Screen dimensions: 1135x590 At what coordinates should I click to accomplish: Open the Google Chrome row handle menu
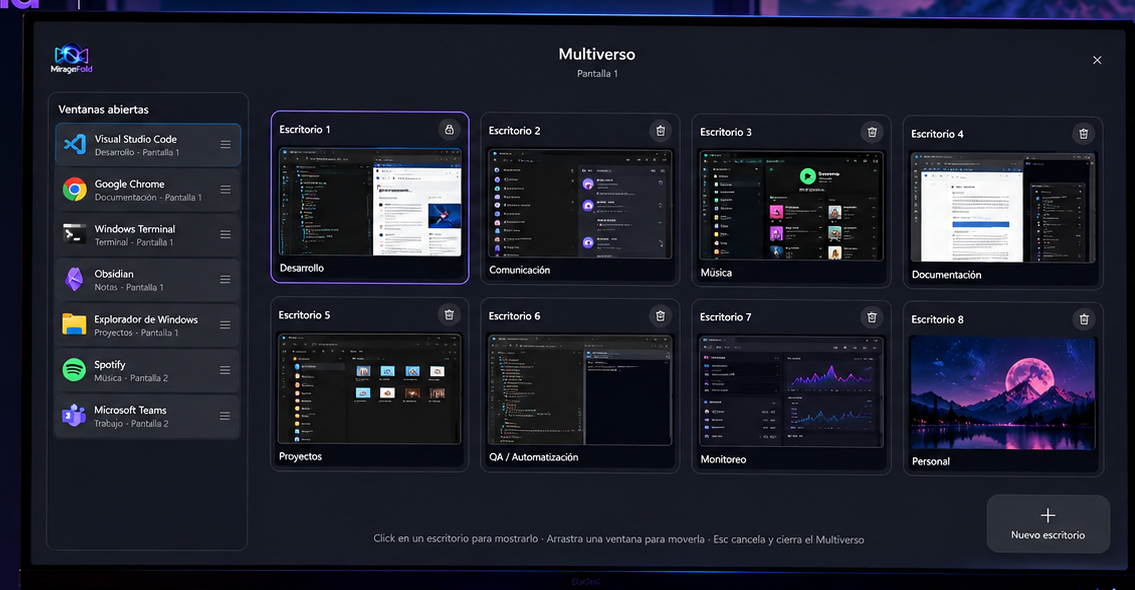[x=226, y=190]
